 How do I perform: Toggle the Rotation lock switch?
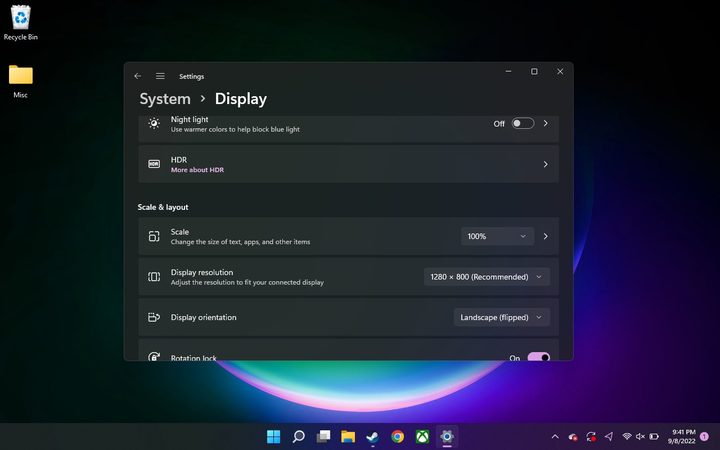click(x=539, y=357)
